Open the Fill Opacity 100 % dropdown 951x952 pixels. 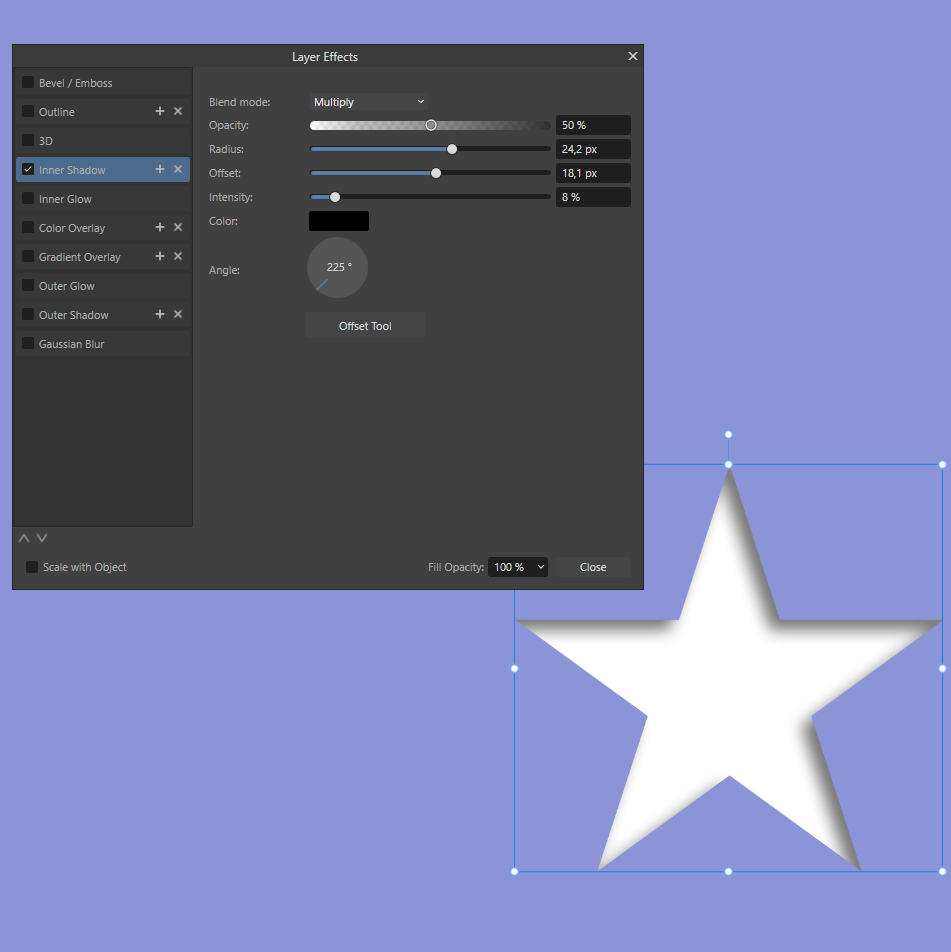pyautogui.click(x=517, y=567)
